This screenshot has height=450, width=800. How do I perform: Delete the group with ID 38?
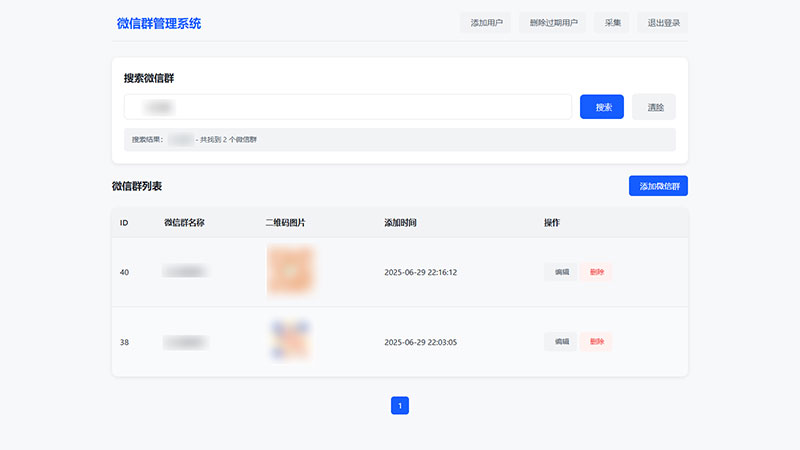596,342
